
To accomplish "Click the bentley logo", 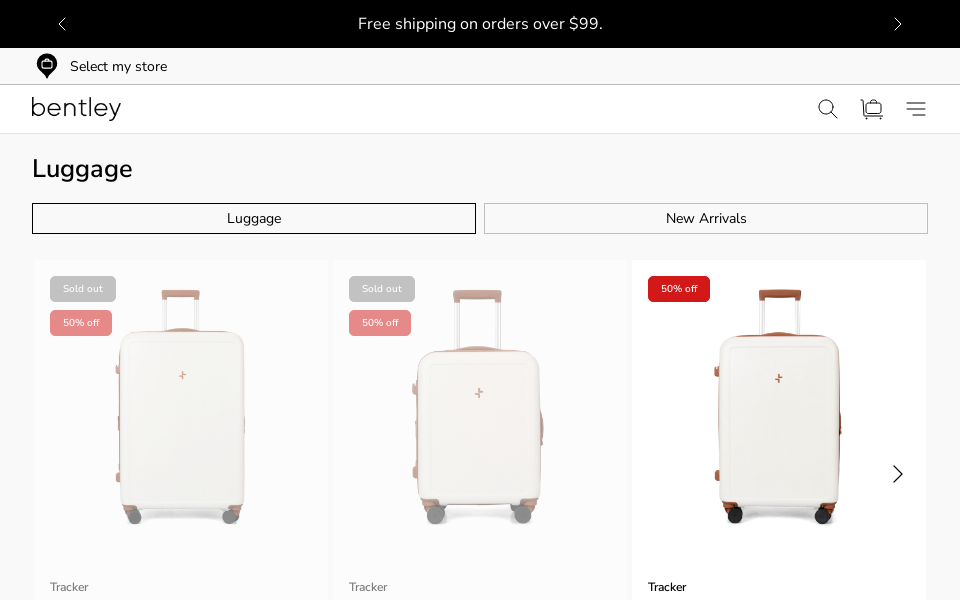I will pos(76,109).
